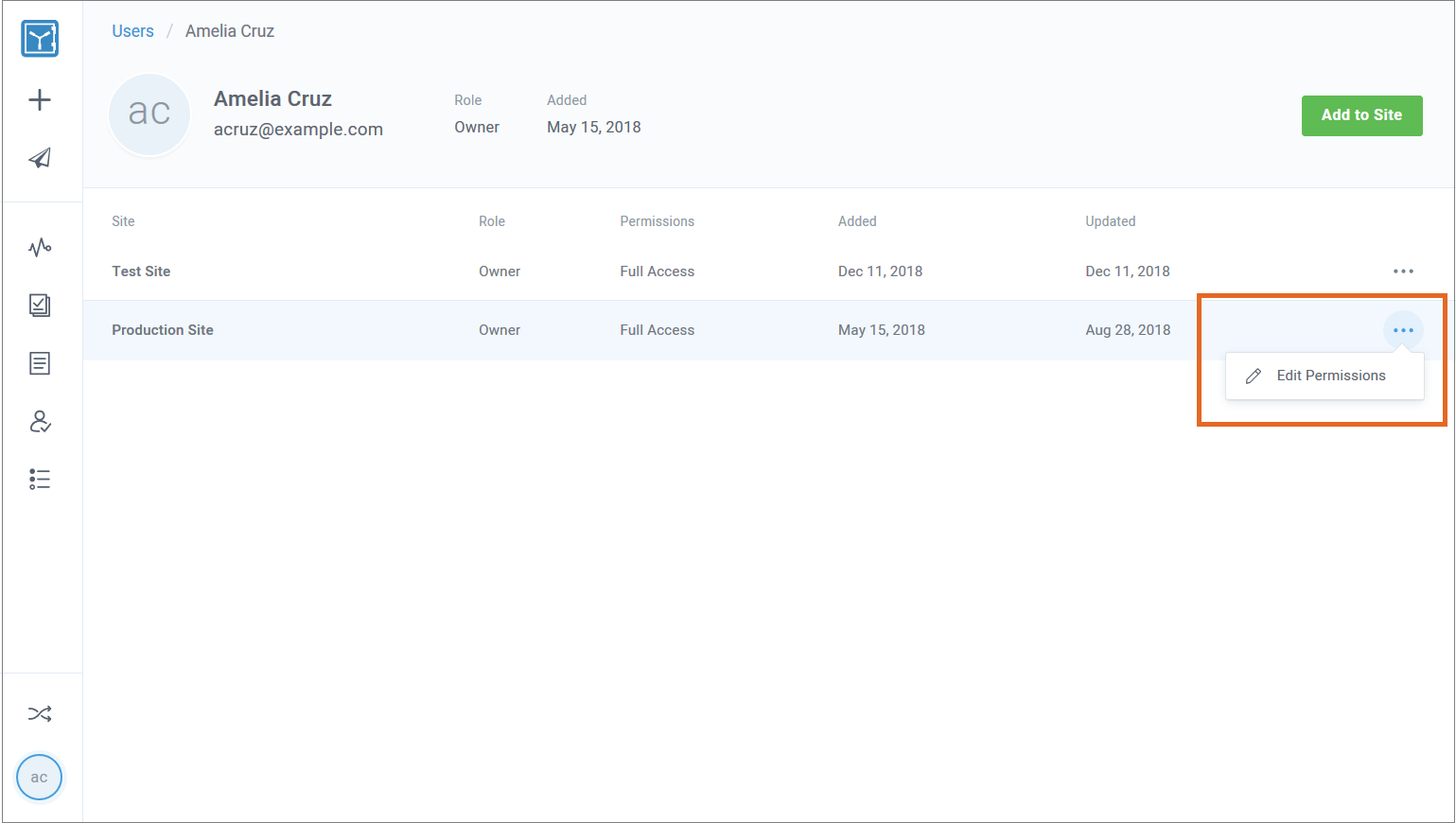Image resolution: width=1456 pixels, height=823 pixels.
Task: Open the ac profile avatar in sidebar
Action: (39, 777)
